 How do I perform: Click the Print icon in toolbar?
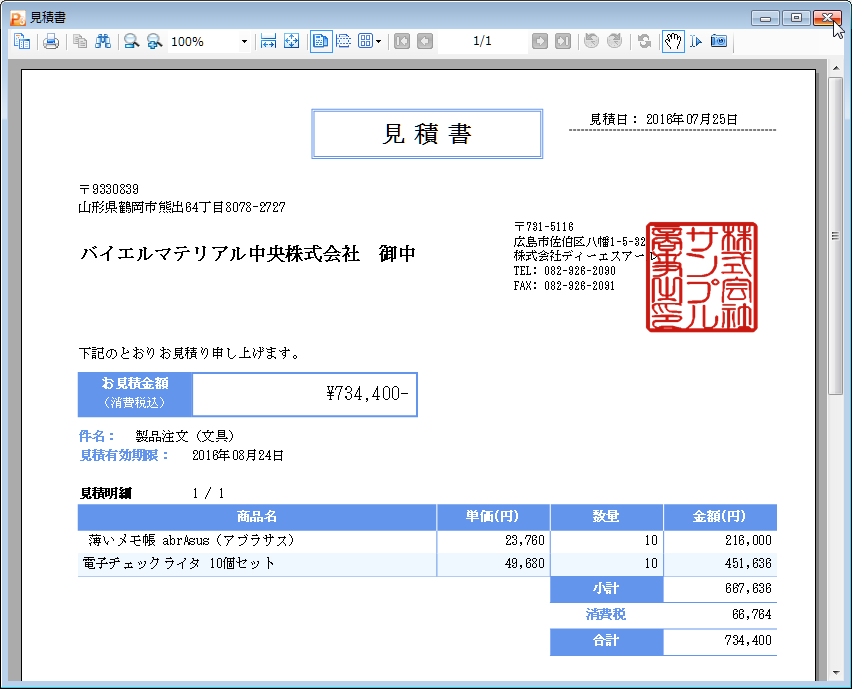pos(51,42)
